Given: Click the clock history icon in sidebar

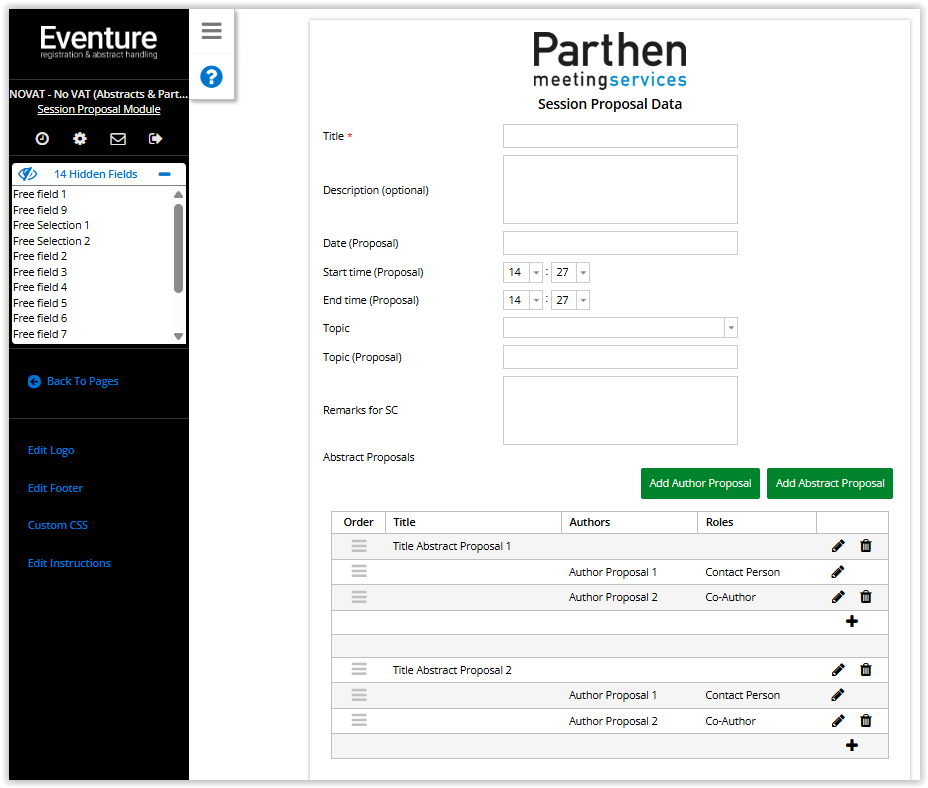Looking at the screenshot, I should [x=43, y=139].
